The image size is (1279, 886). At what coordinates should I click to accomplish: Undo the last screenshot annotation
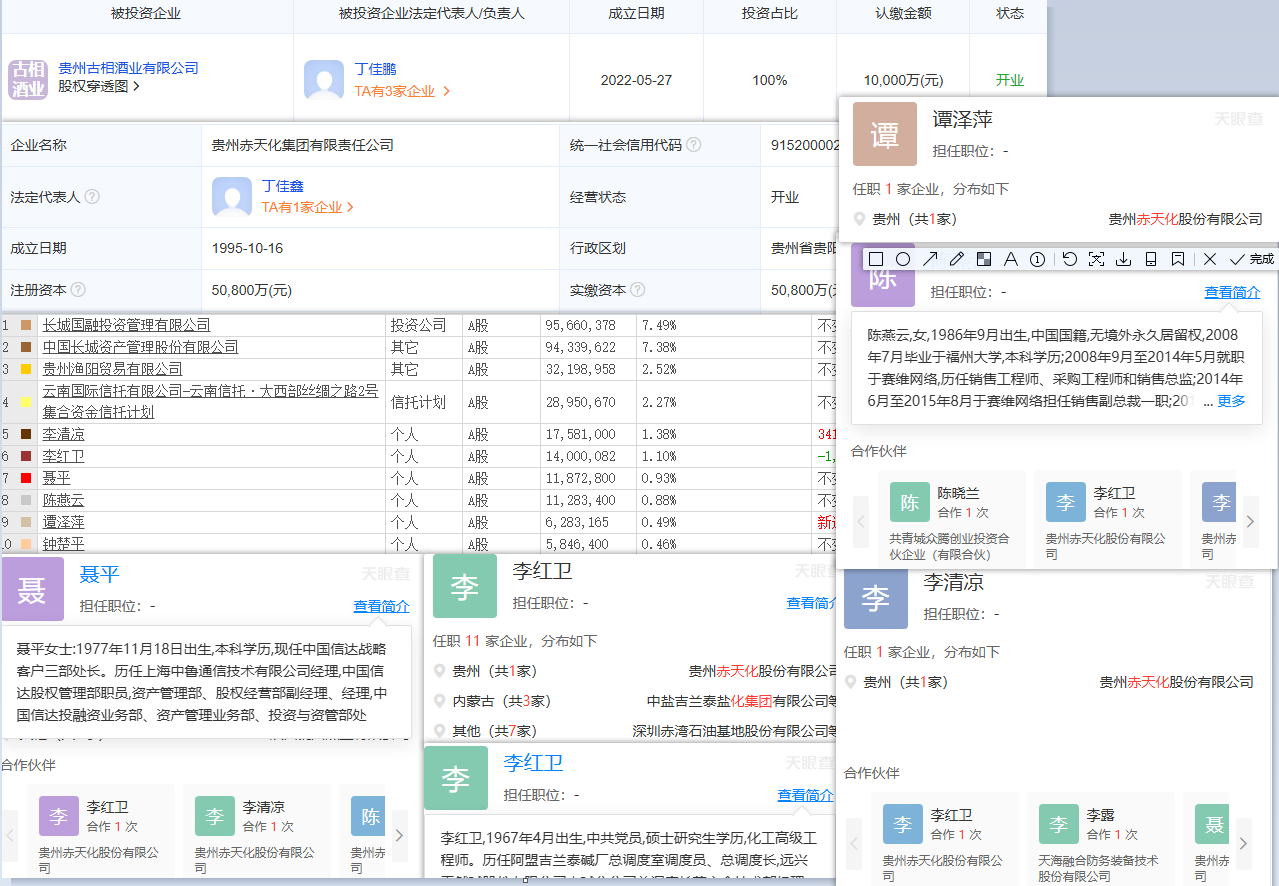[x=1069, y=259]
